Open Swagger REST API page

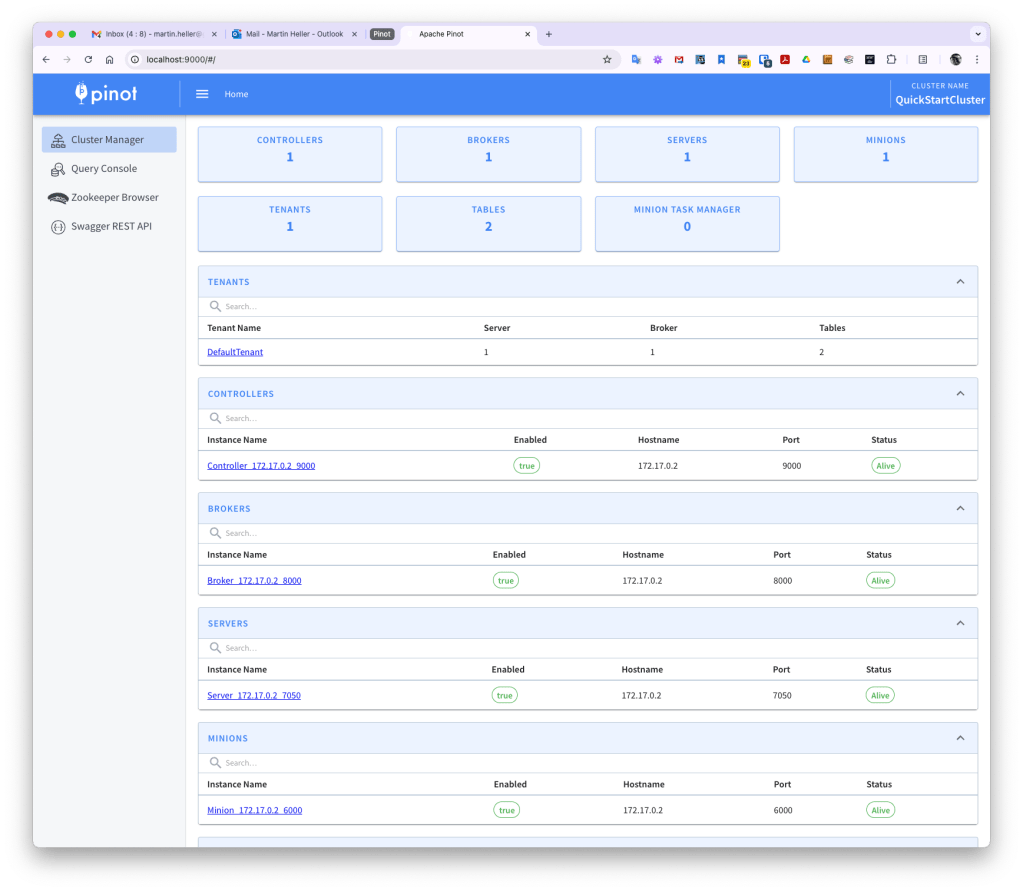(x=111, y=227)
